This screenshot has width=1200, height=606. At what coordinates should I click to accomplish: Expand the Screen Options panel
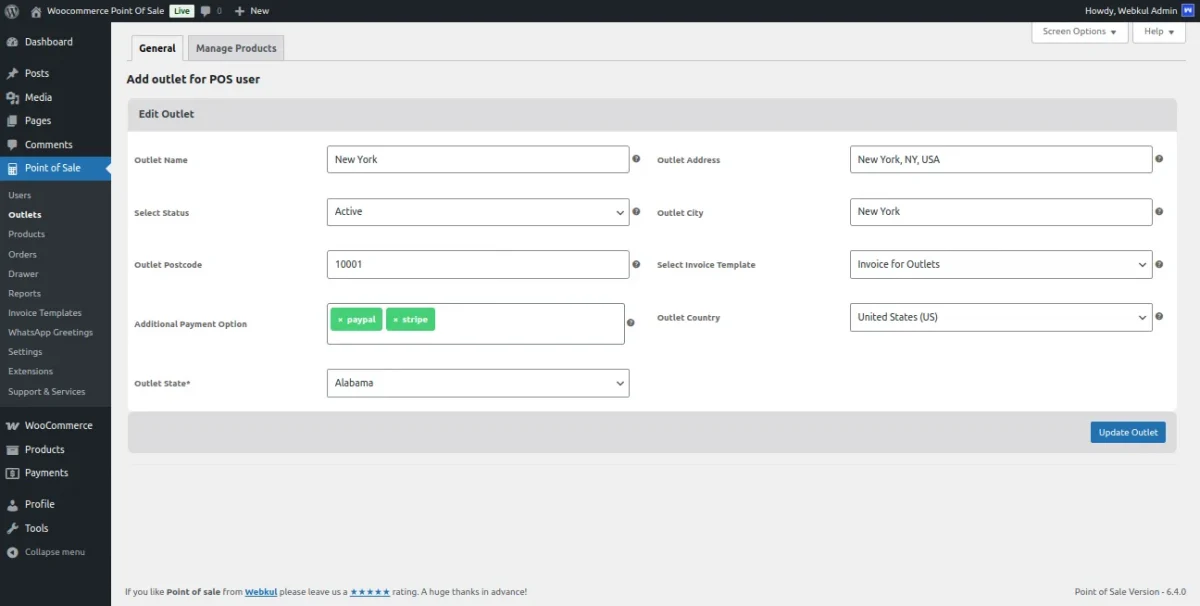point(1079,32)
